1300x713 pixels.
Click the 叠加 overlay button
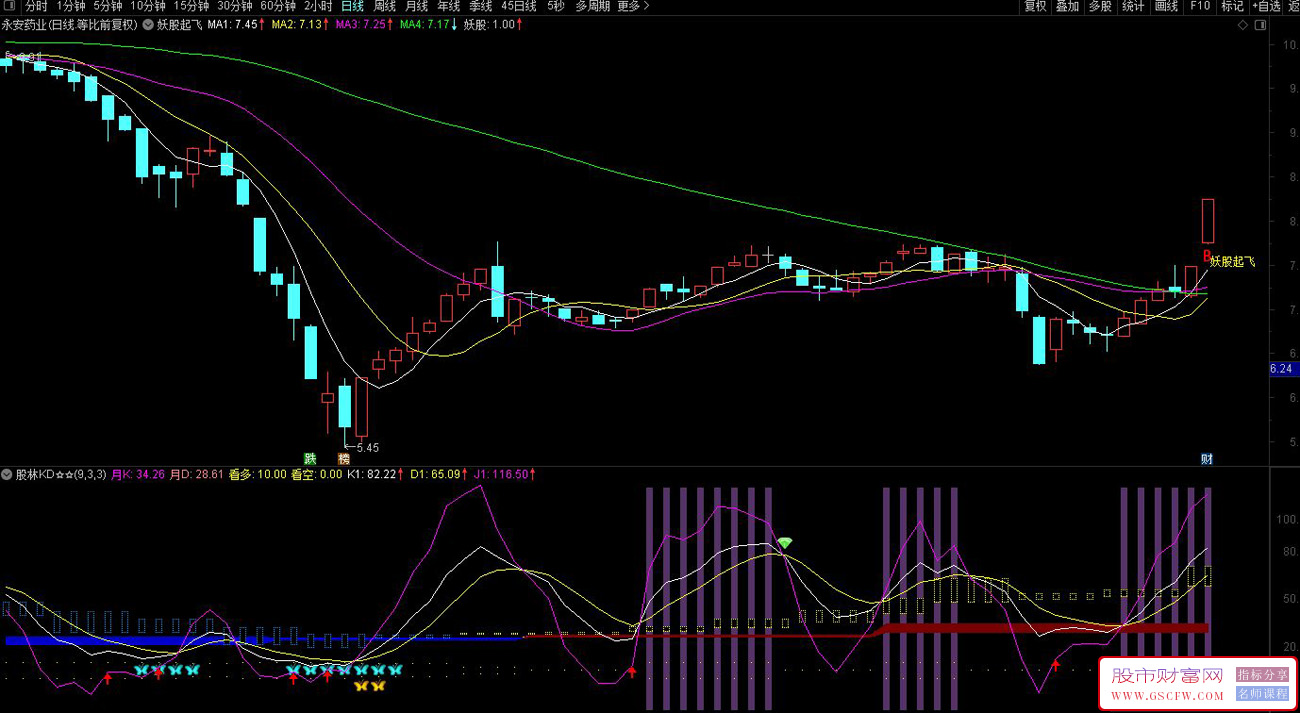click(x=1068, y=6)
